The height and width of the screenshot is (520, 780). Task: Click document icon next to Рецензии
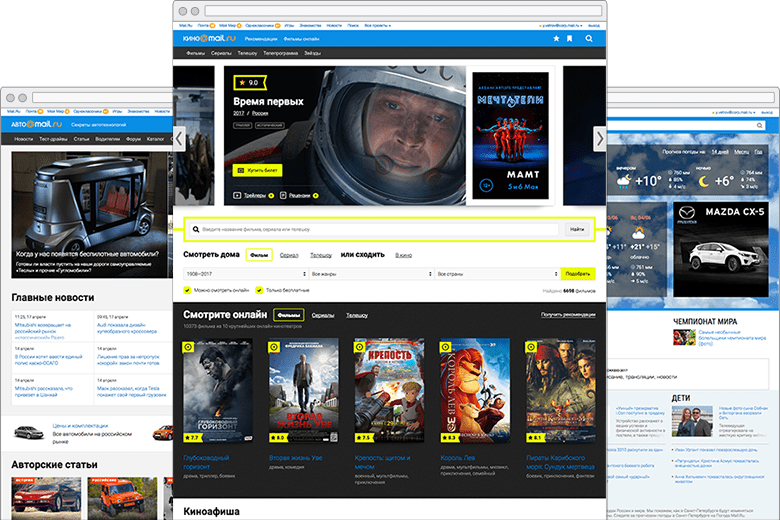283,196
